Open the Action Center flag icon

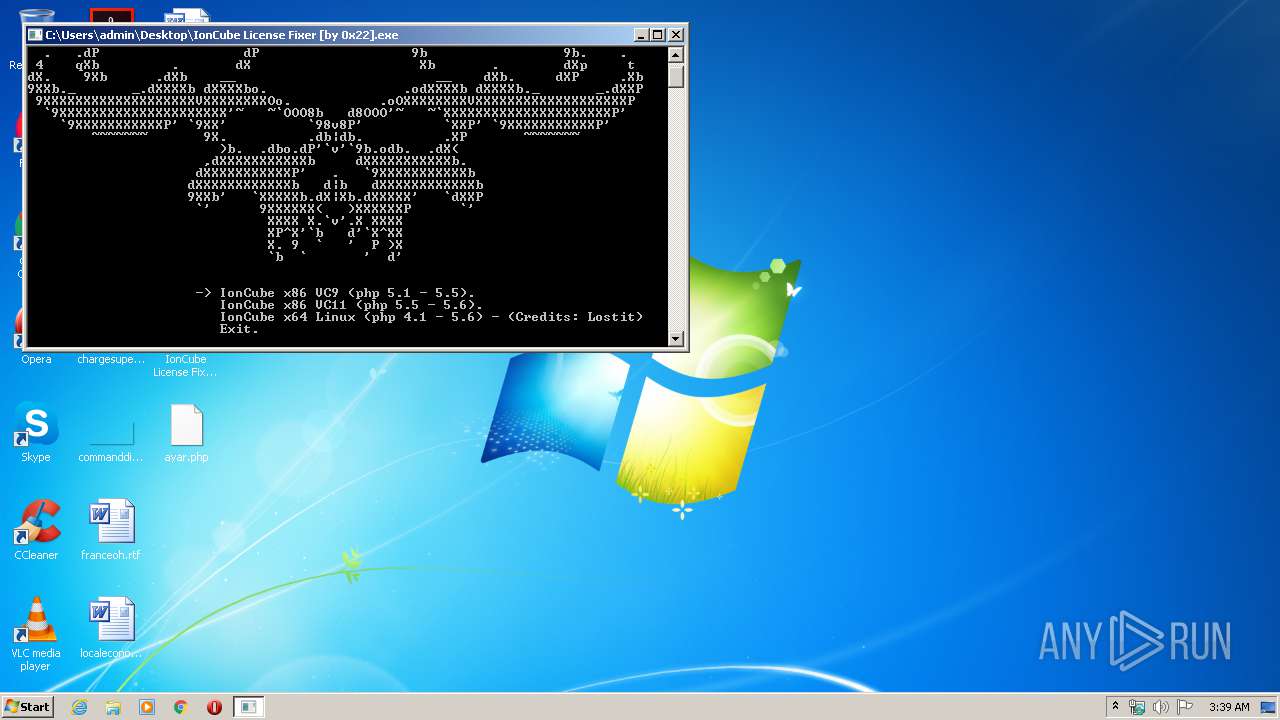tap(1185, 707)
